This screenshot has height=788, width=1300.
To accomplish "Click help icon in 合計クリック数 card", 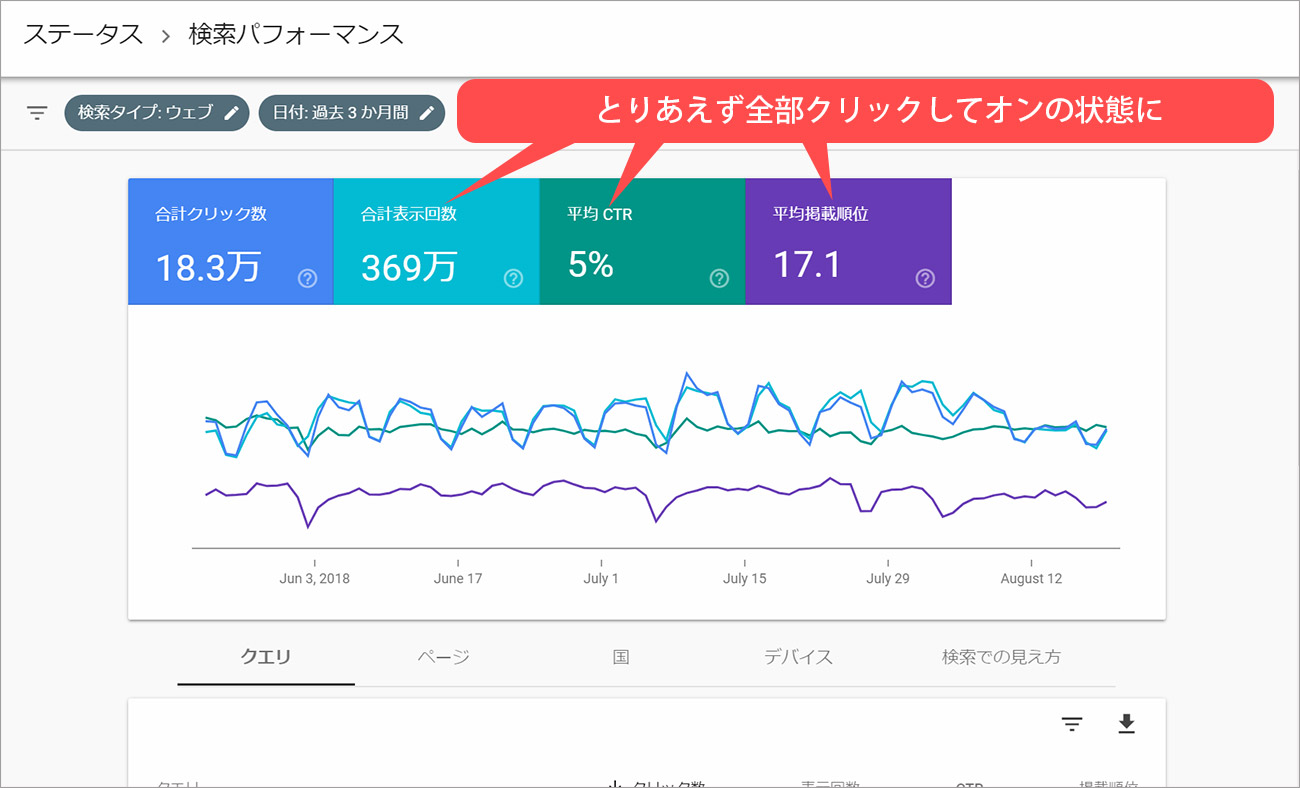I will [x=307, y=278].
